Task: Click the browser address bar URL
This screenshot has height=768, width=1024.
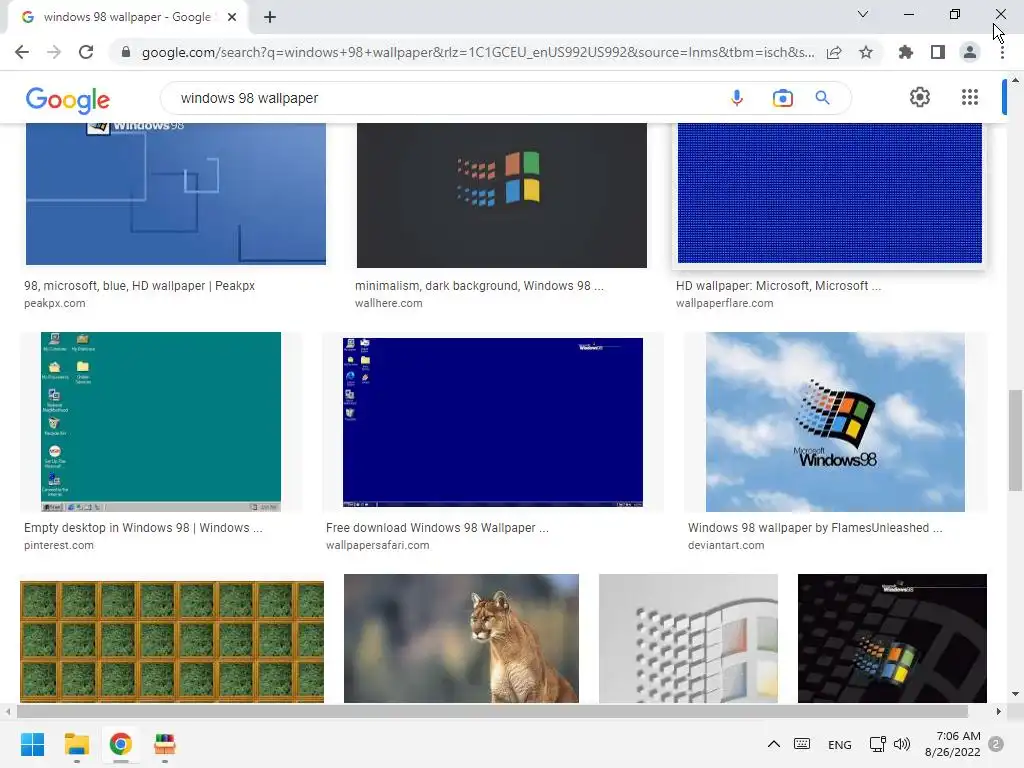Action: (x=478, y=52)
